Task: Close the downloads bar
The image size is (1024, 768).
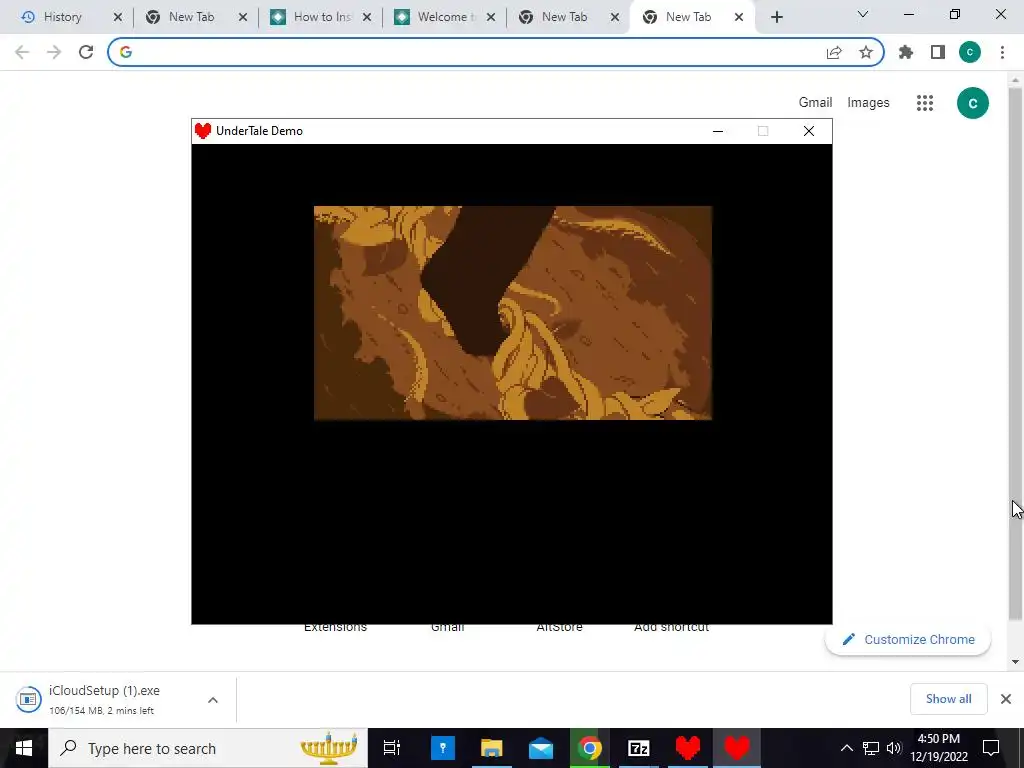Action: tap(1006, 699)
